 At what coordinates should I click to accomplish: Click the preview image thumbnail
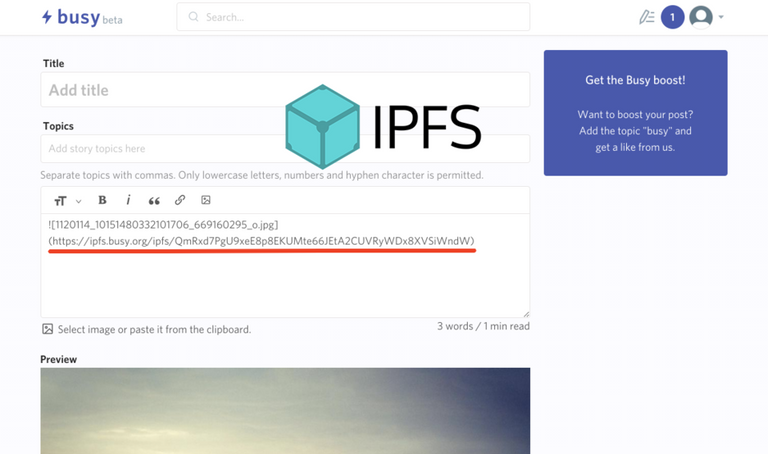285,410
